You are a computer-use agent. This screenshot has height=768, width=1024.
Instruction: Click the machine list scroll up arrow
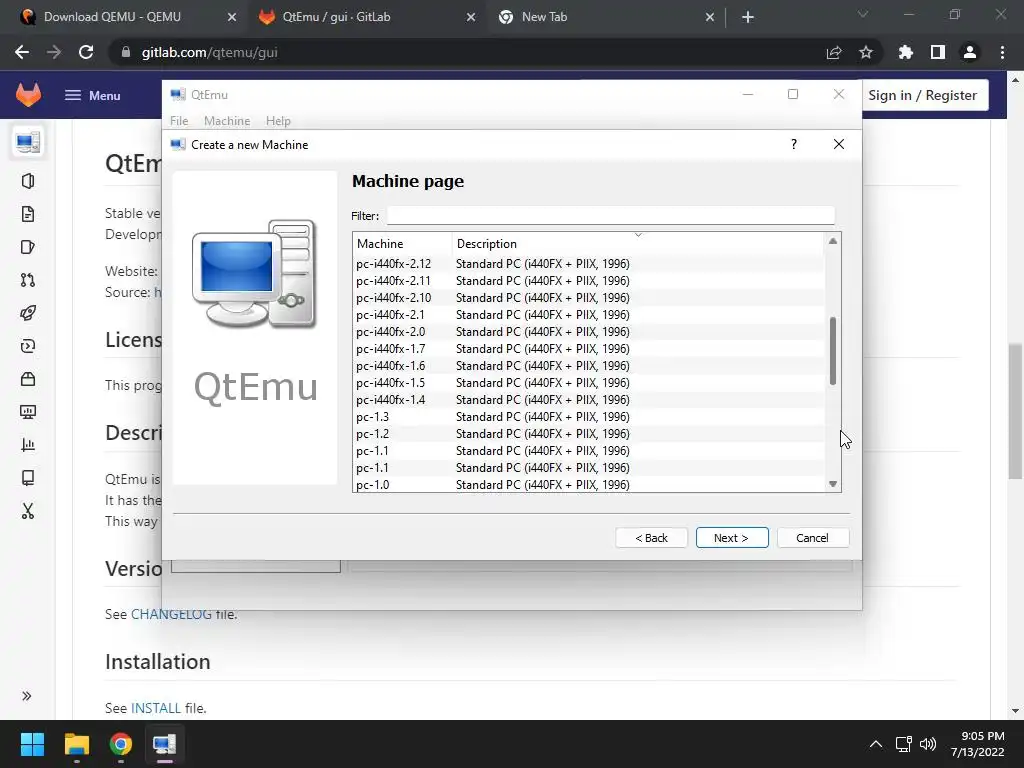pyautogui.click(x=833, y=241)
